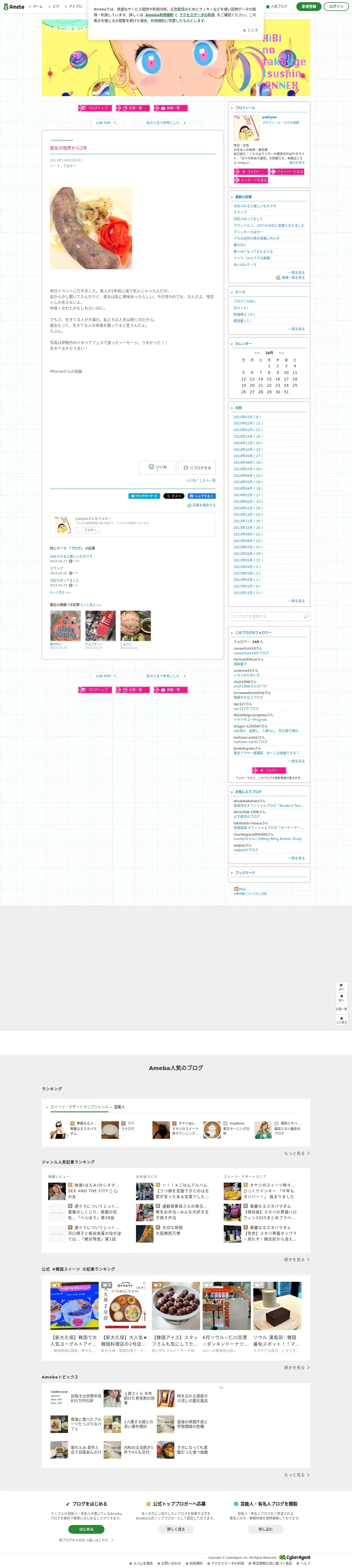Close the cookie notice with とじる
This screenshot has width=352, height=1568.
tap(251, 30)
